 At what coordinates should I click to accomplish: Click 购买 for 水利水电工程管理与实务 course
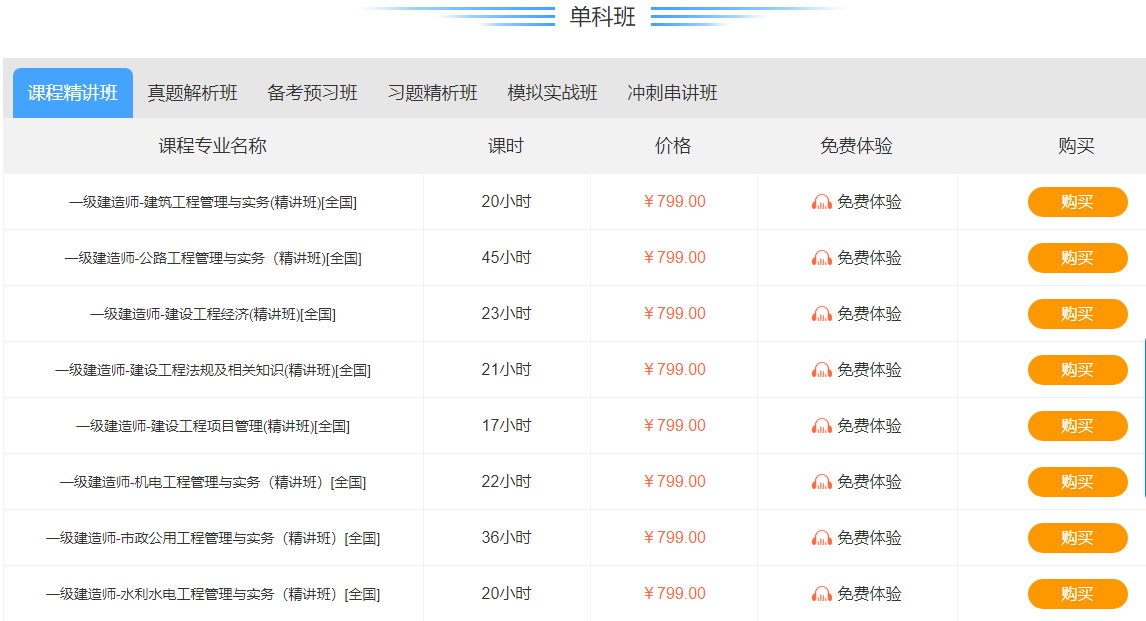(1078, 593)
